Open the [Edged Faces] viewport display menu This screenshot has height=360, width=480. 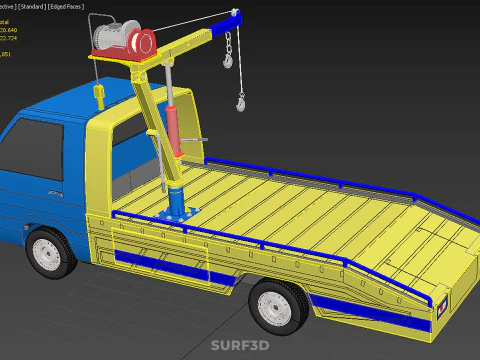point(66,6)
